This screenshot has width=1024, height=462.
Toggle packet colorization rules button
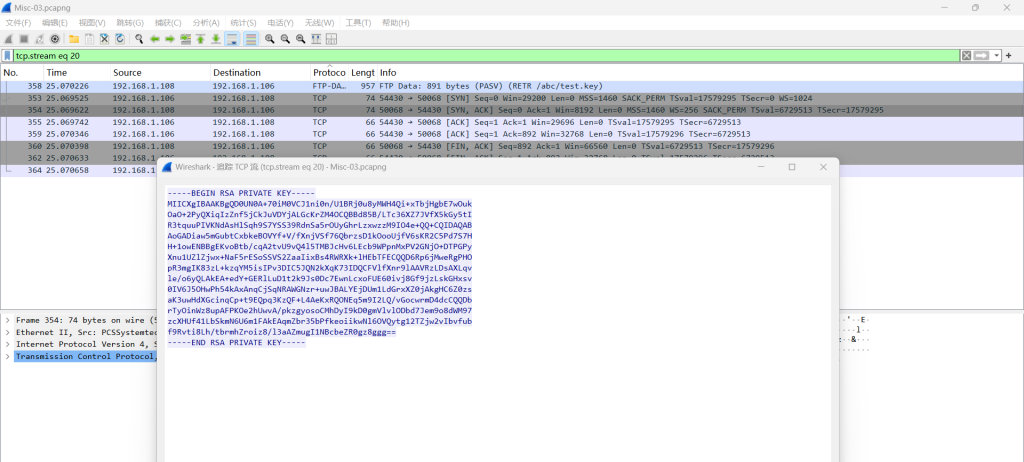click(x=250, y=39)
